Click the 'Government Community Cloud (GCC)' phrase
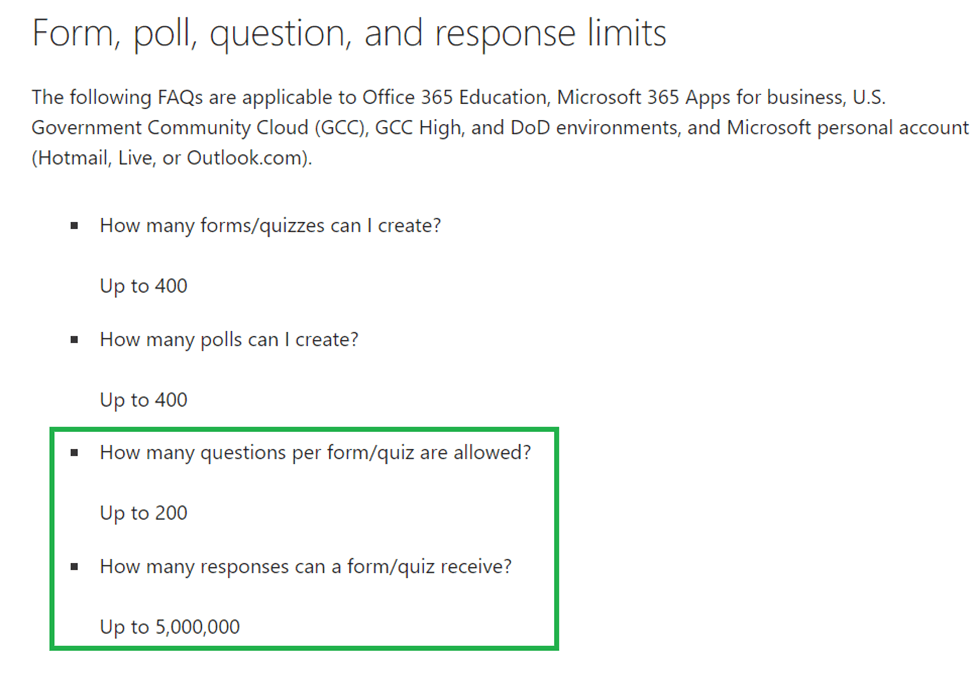The width and height of the screenshot is (975, 673). coord(198,128)
